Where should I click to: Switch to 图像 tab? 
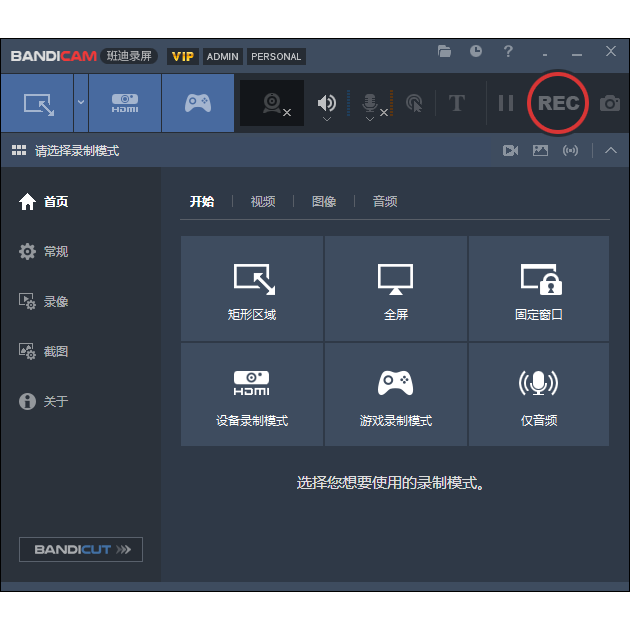point(324,201)
